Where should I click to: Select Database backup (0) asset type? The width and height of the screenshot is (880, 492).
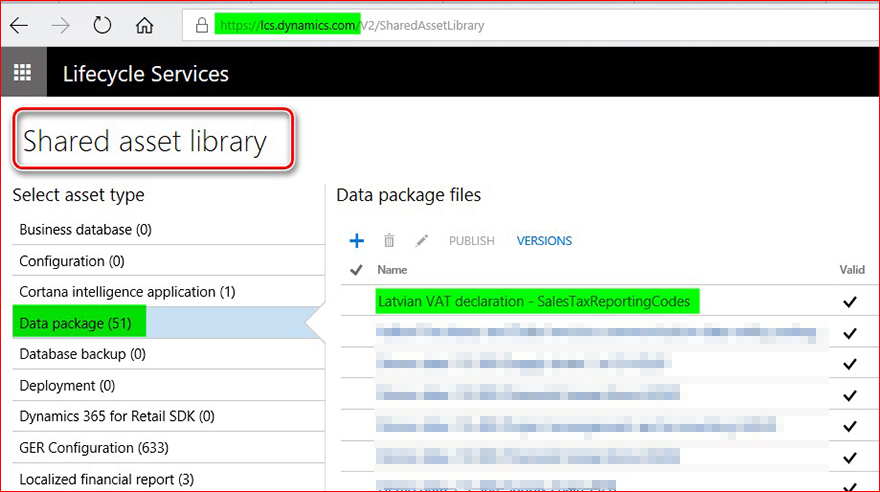tap(168, 354)
